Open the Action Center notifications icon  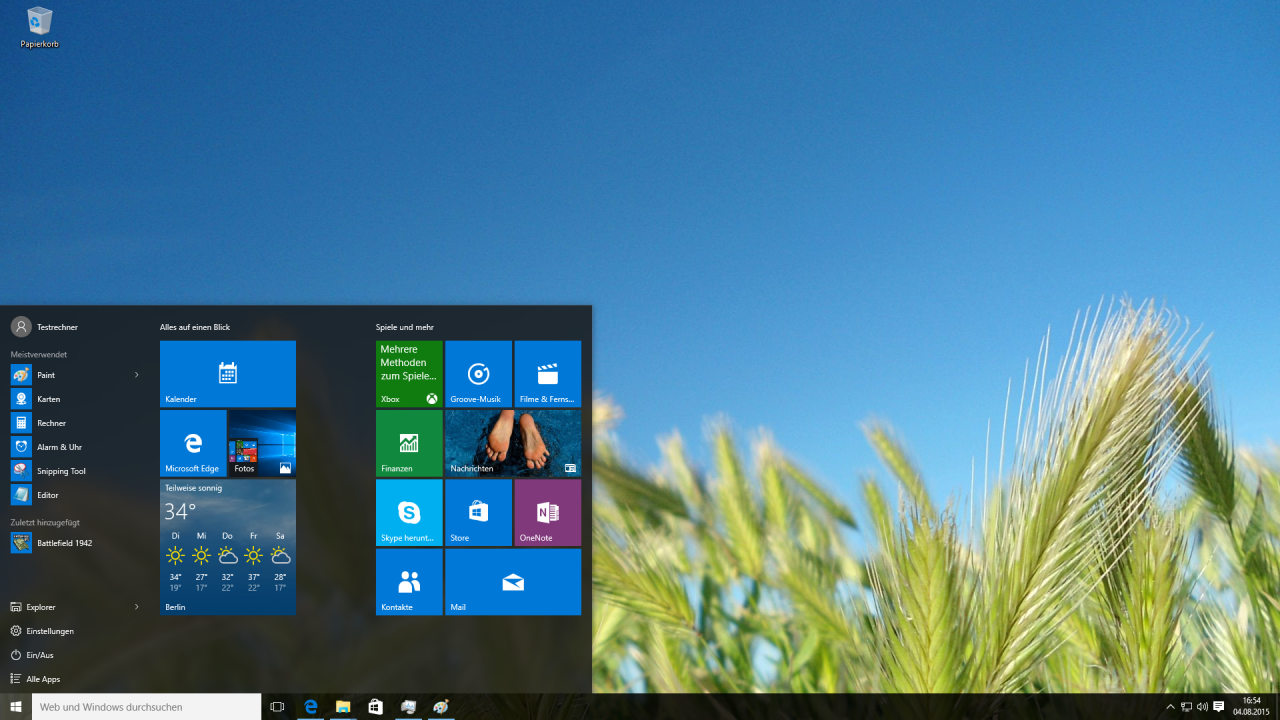[1218, 707]
